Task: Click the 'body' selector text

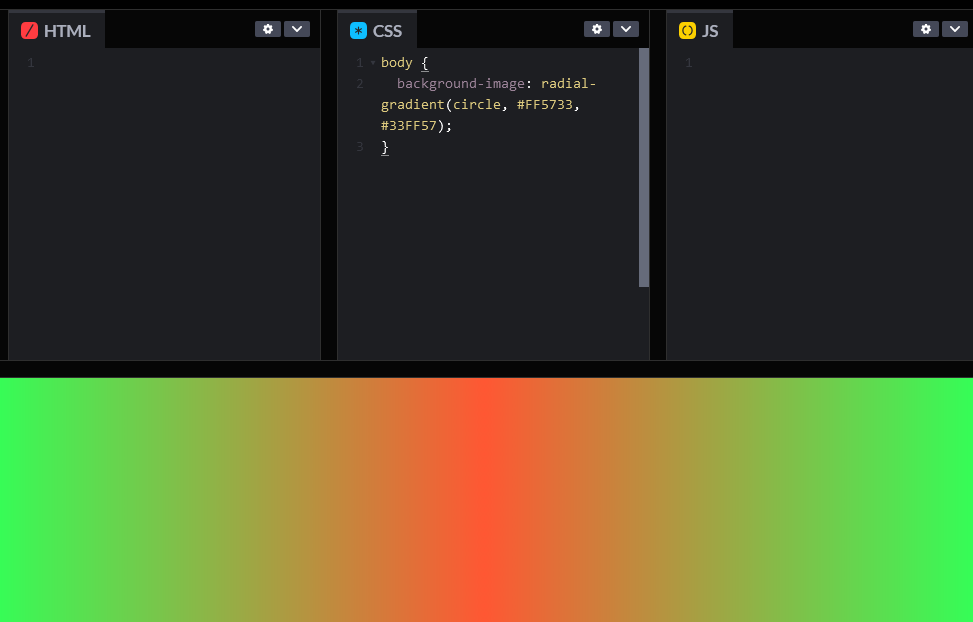Action: [397, 63]
